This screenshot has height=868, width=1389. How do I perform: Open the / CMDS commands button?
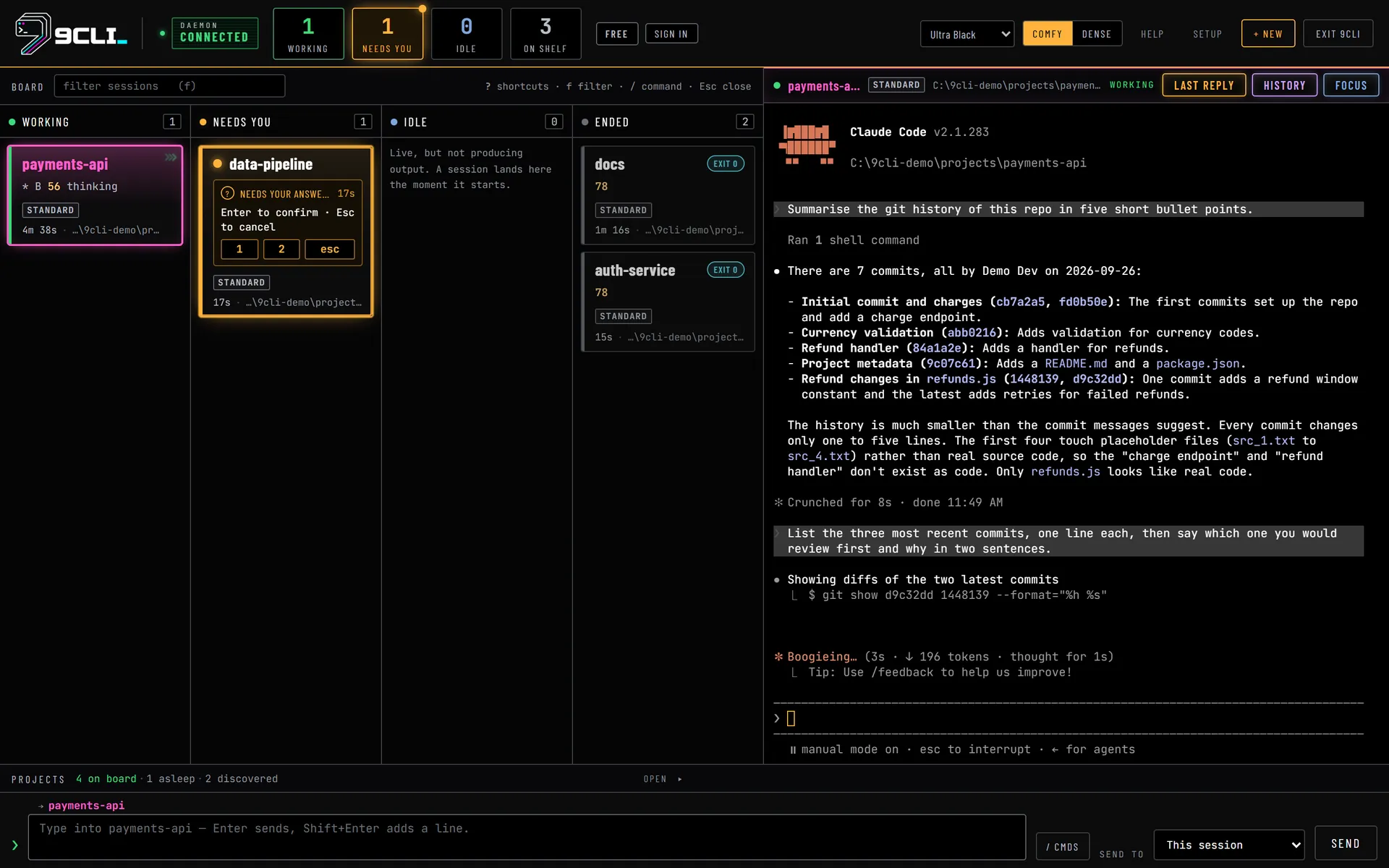click(x=1062, y=846)
